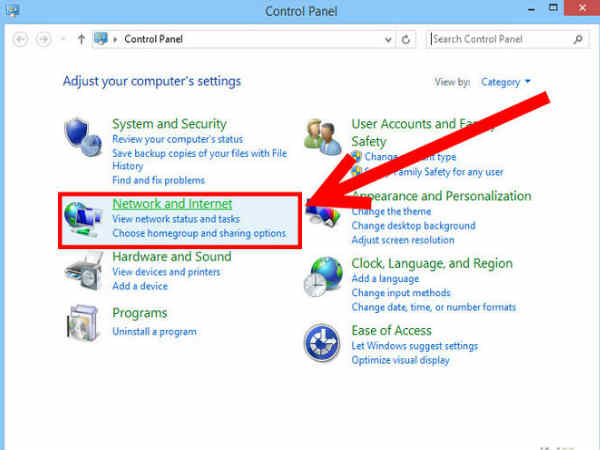Close the Control Panel window
Image resolution: width=600 pixels, height=450 pixels.
[582, 8]
